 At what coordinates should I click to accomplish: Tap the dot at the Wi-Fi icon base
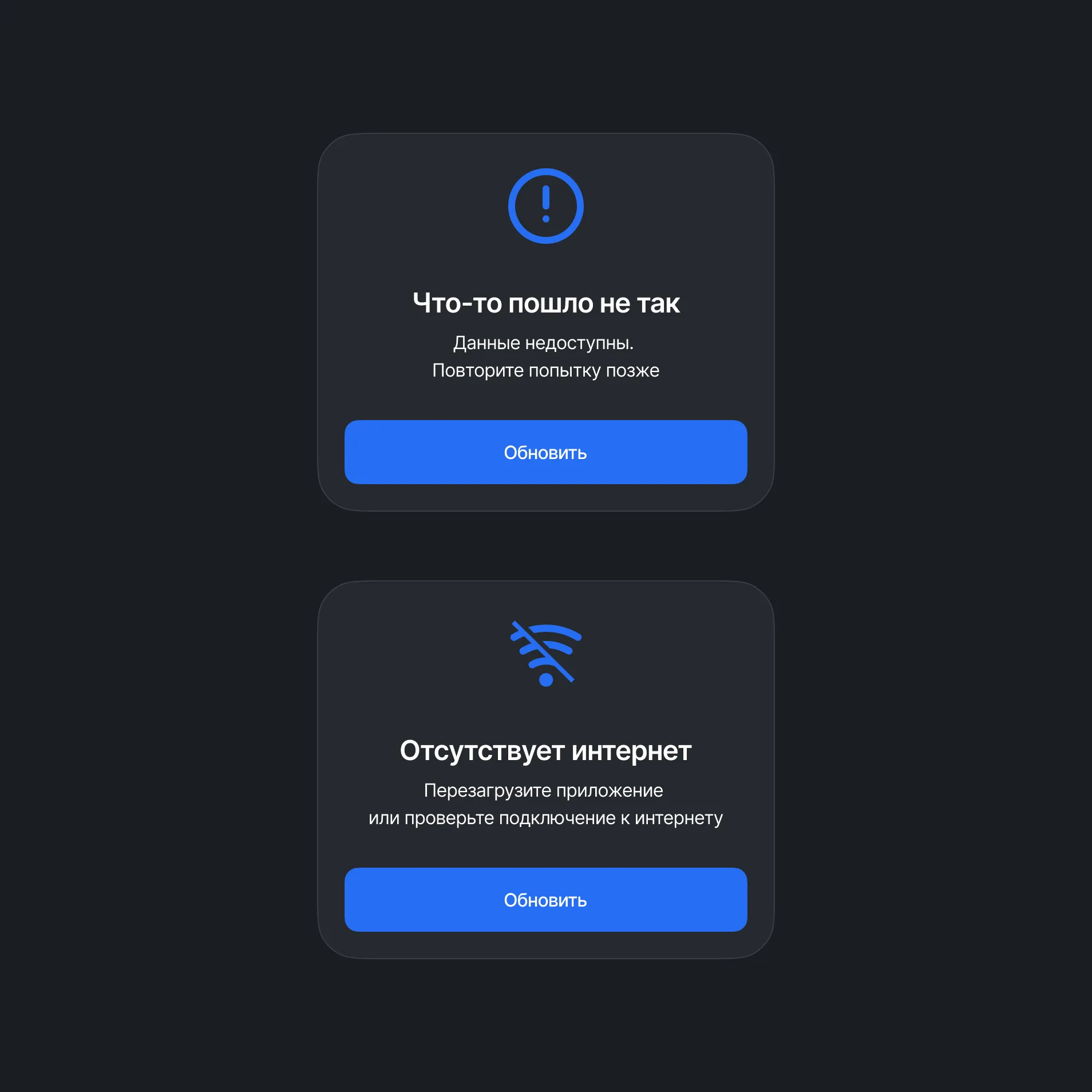point(546,679)
